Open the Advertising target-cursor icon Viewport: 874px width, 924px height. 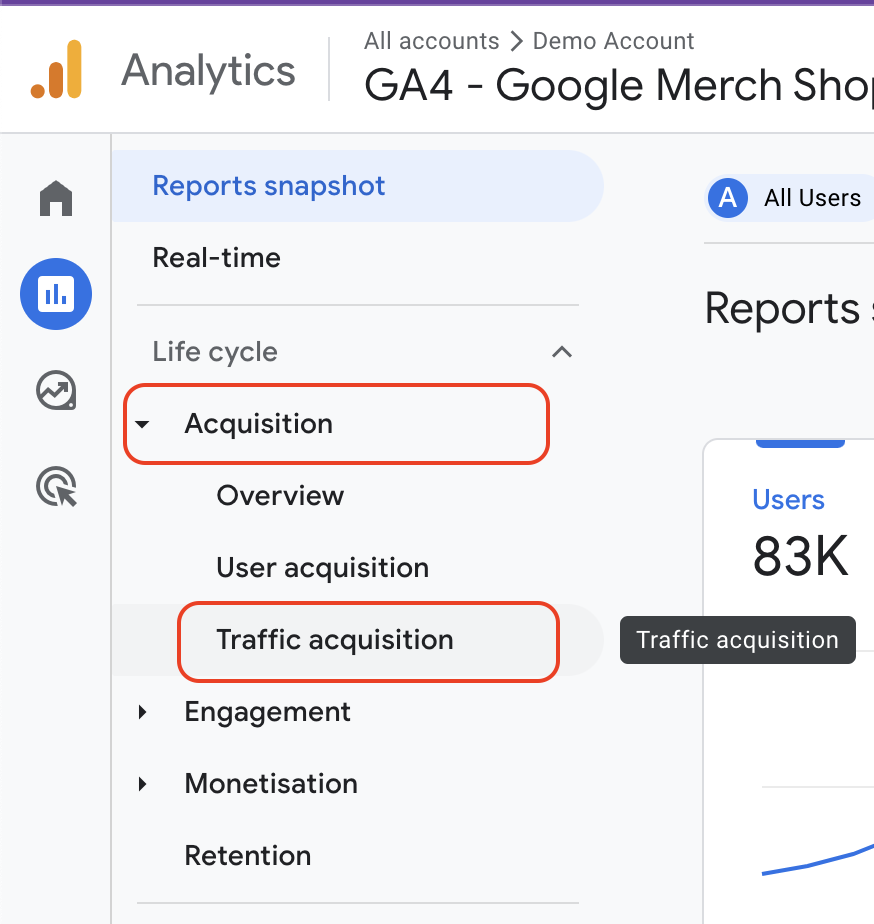pyautogui.click(x=57, y=487)
